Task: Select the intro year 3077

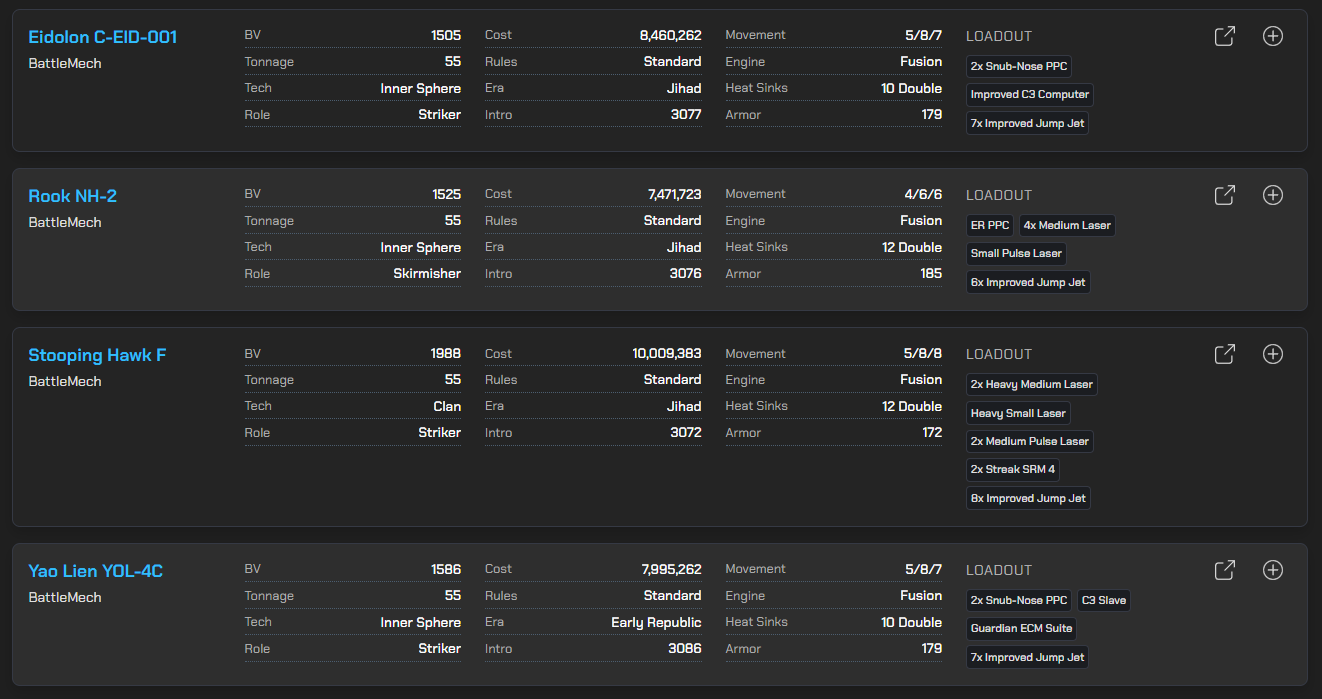Action: pyautogui.click(x=686, y=114)
